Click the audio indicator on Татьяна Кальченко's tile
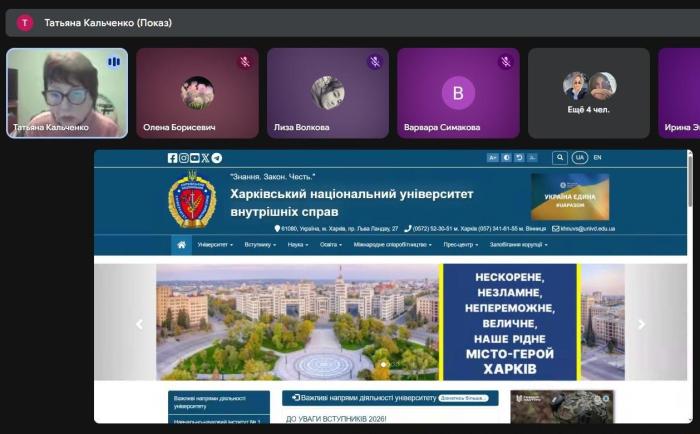The width and height of the screenshot is (700, 434). pyautogui.click(x=114, y=62)
